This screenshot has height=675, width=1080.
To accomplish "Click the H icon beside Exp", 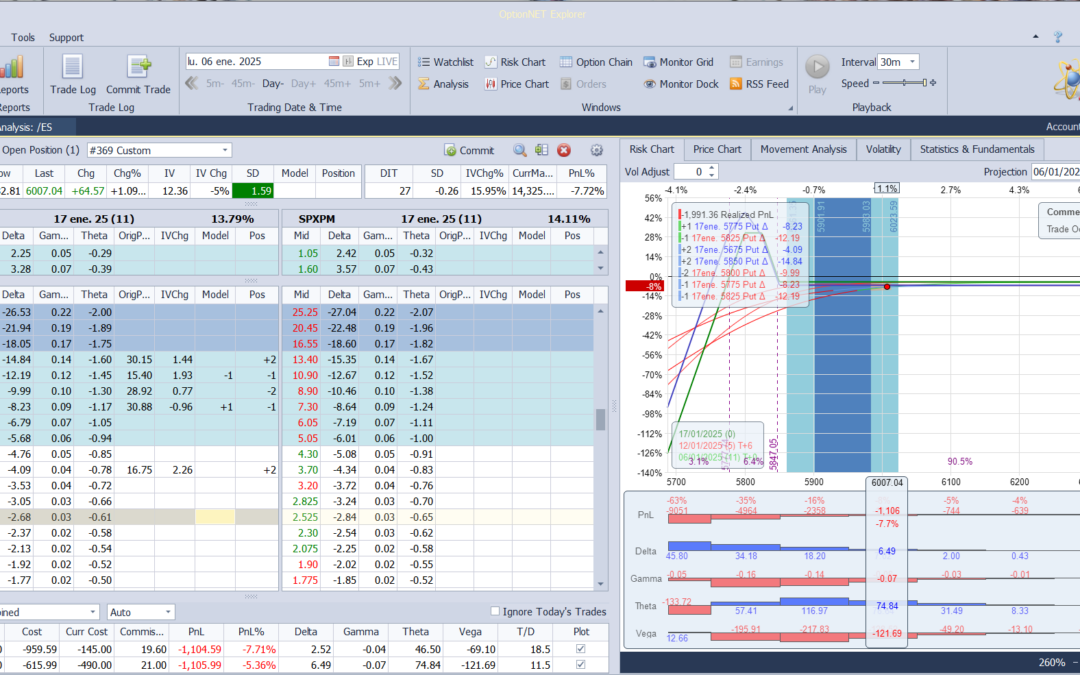I will pyautogui.click(x=348, y=61).
